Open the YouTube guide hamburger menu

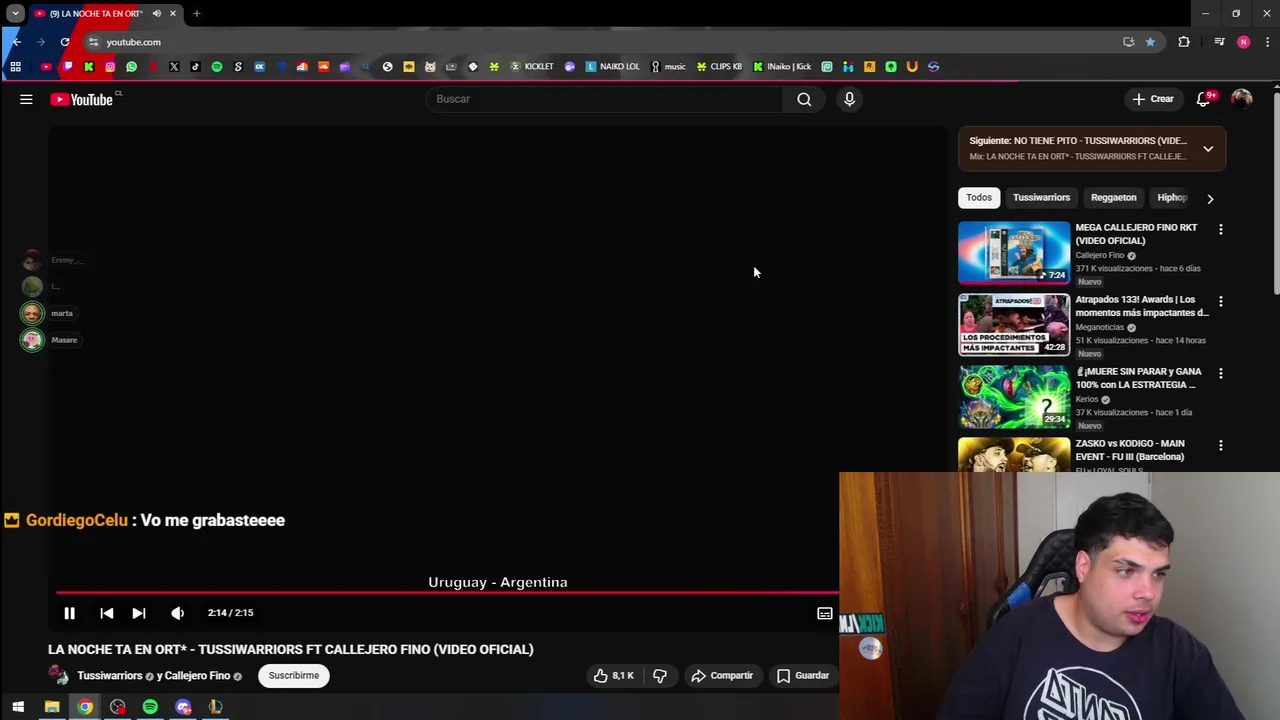(26, 99)
